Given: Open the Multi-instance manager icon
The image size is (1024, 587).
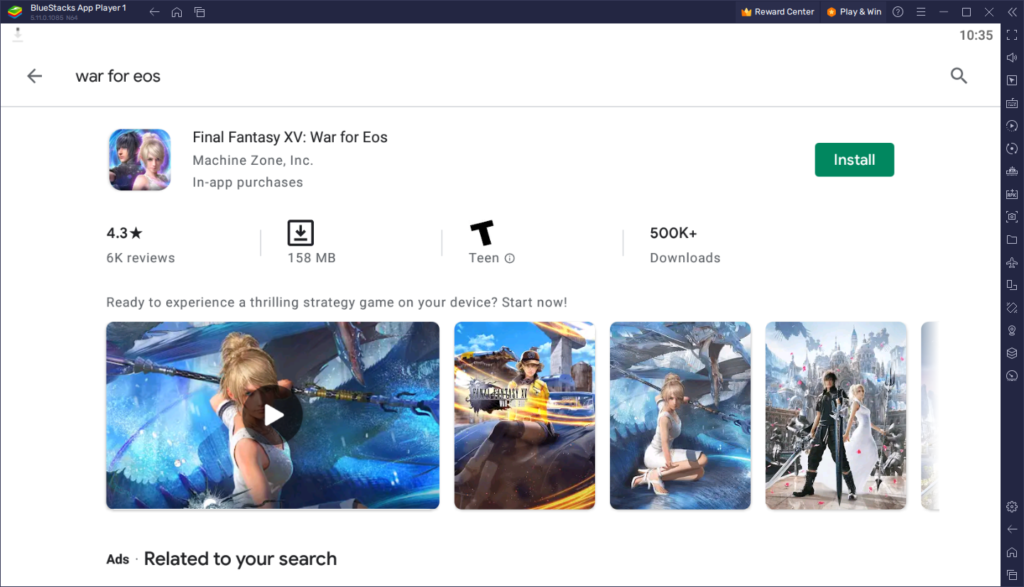Looking at the screenshot, I should point(1012,284).
